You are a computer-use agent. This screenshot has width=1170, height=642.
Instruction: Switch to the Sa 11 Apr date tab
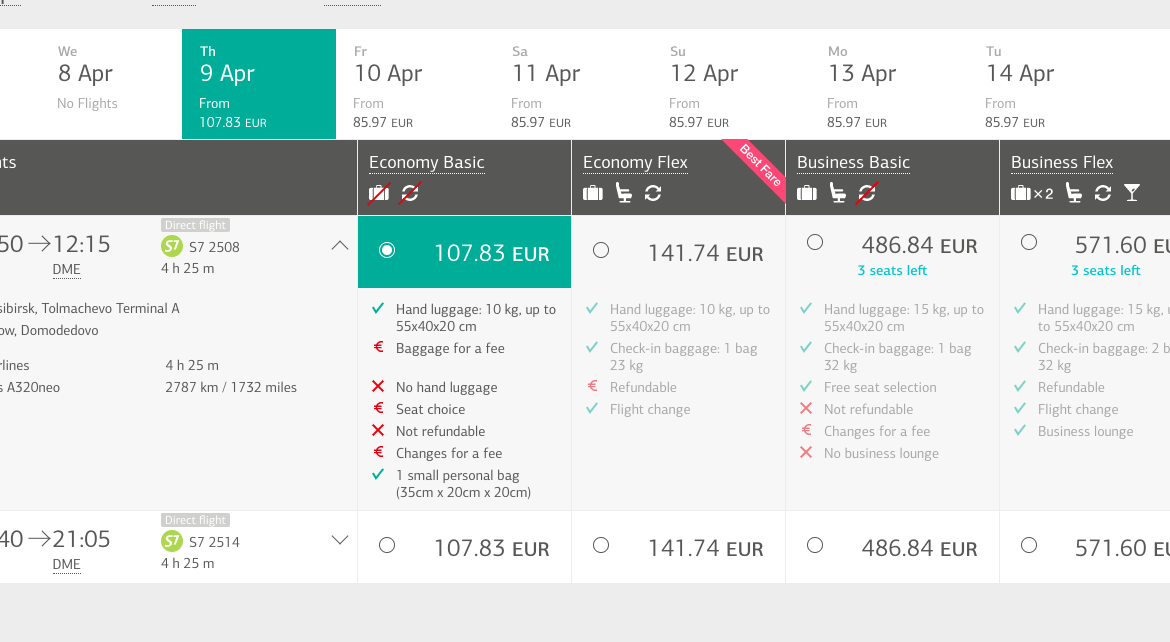[x=573, y=84]
